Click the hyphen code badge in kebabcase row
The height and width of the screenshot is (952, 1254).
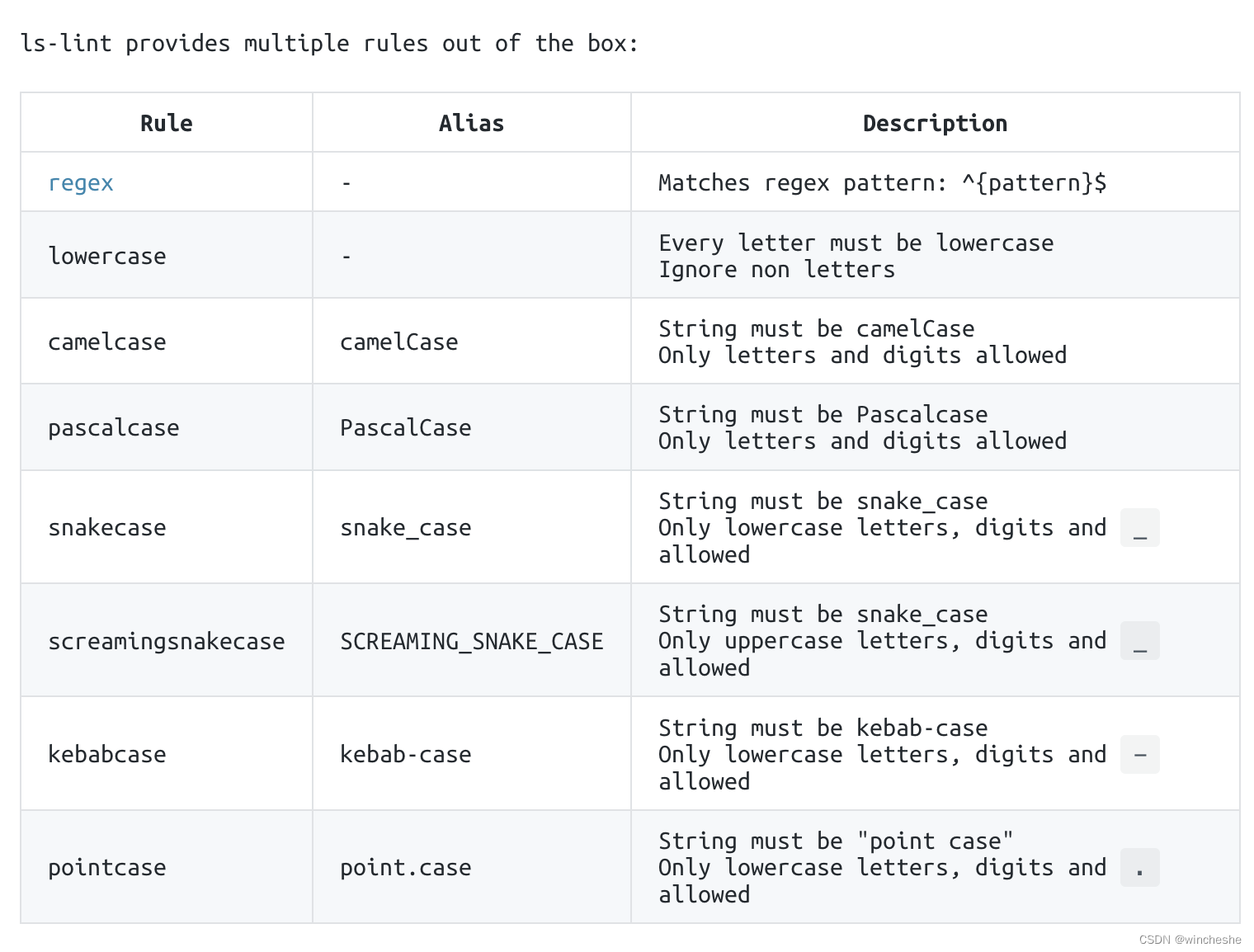tap(1140, 755)
